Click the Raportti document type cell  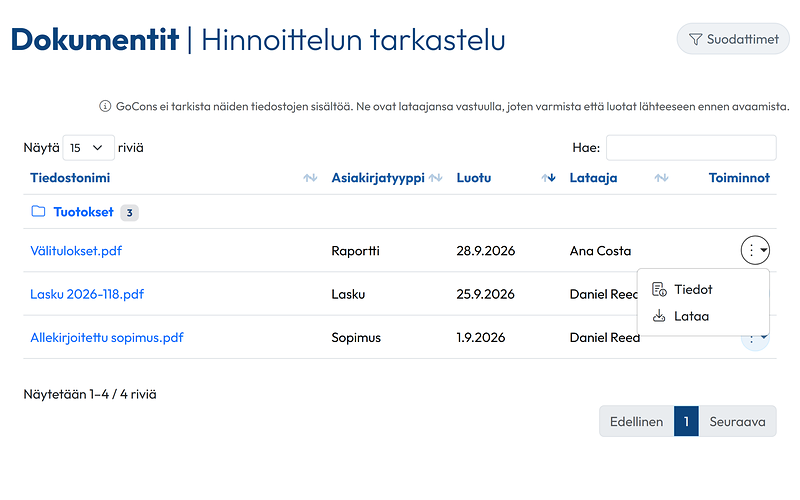355,251
